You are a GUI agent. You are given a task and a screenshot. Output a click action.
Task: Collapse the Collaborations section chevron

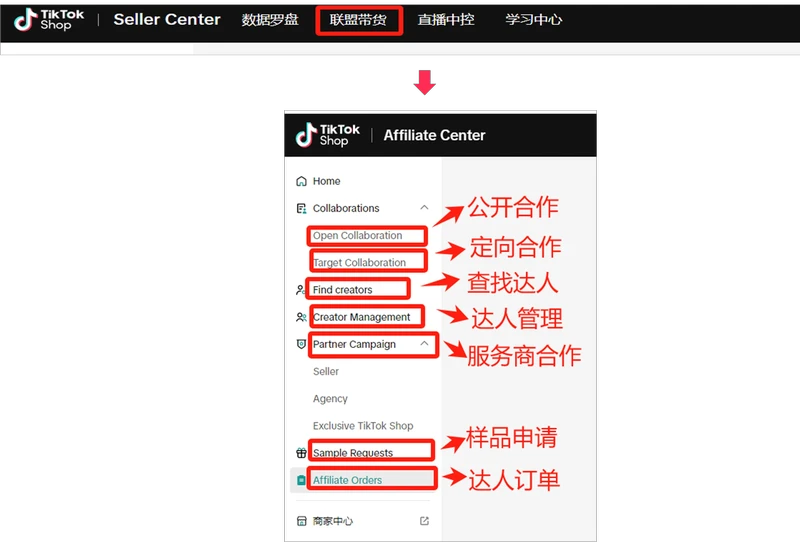click(424, 208)
